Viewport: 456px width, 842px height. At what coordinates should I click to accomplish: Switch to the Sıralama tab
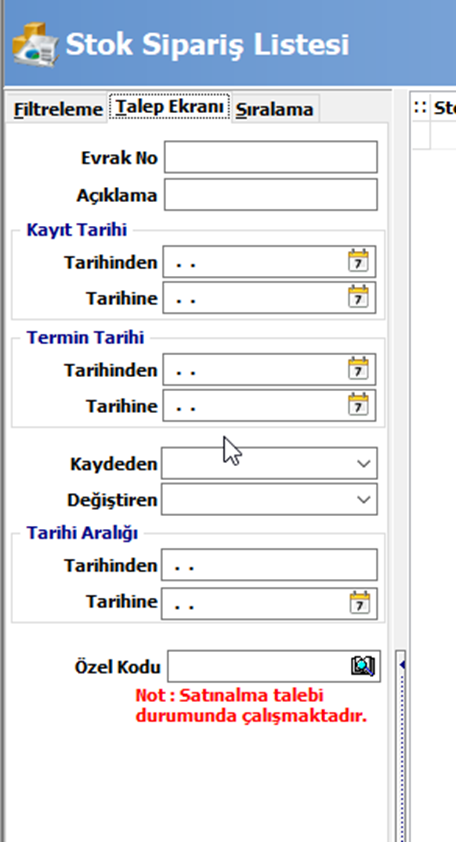(x=275, y=110)
